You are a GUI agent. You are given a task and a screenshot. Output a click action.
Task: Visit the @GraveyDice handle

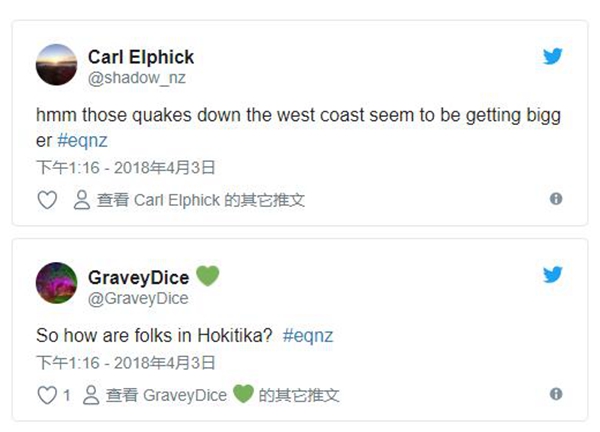tap(138, 297)
